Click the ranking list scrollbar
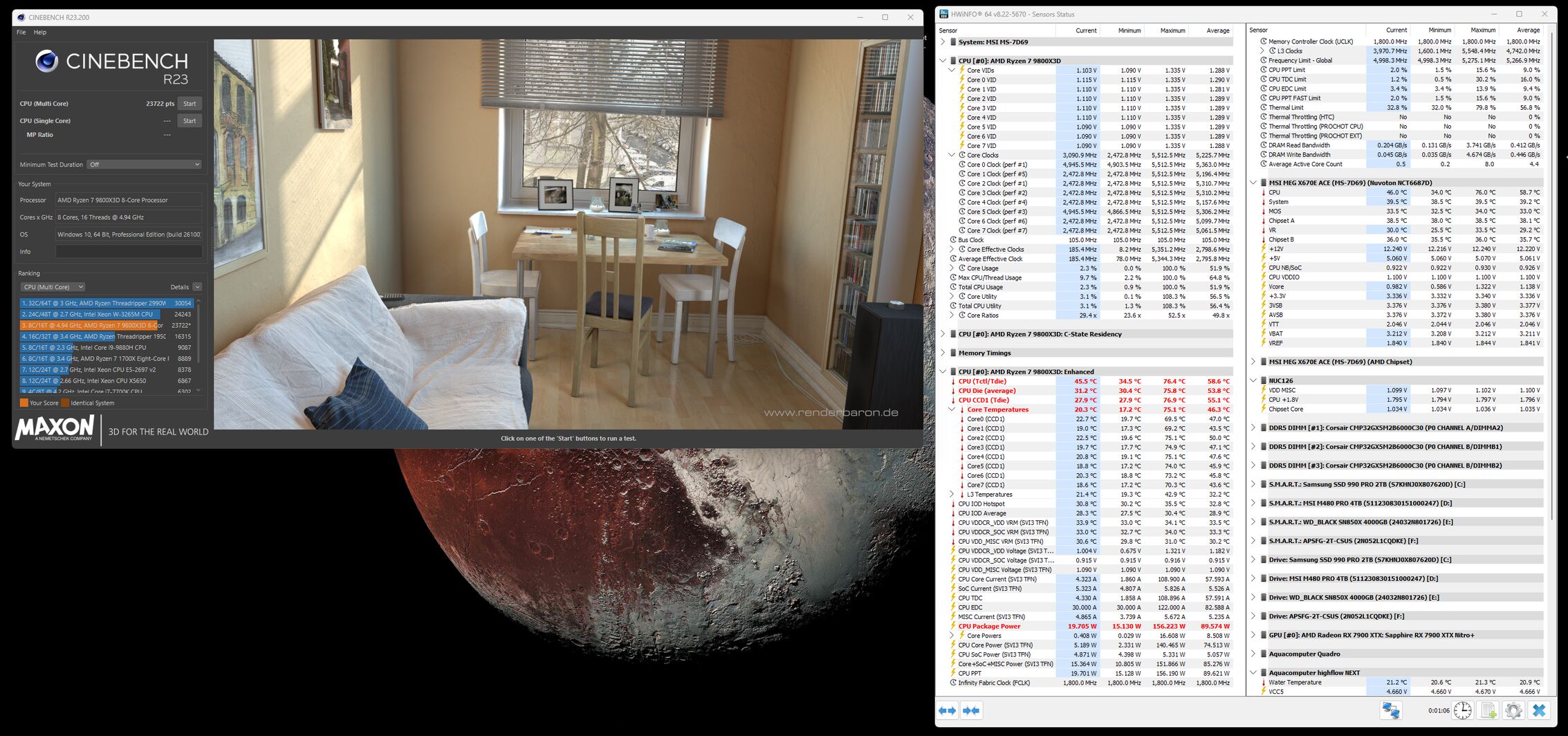Screen dimensions: 1568x736 [199, 346]
